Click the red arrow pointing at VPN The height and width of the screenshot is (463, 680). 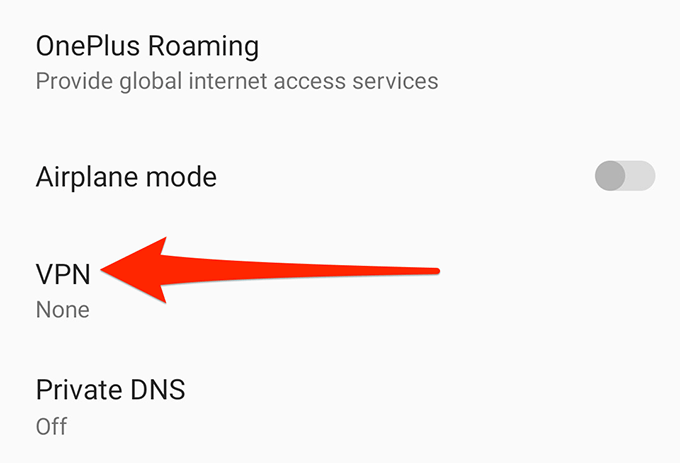[x=270, y=271]
